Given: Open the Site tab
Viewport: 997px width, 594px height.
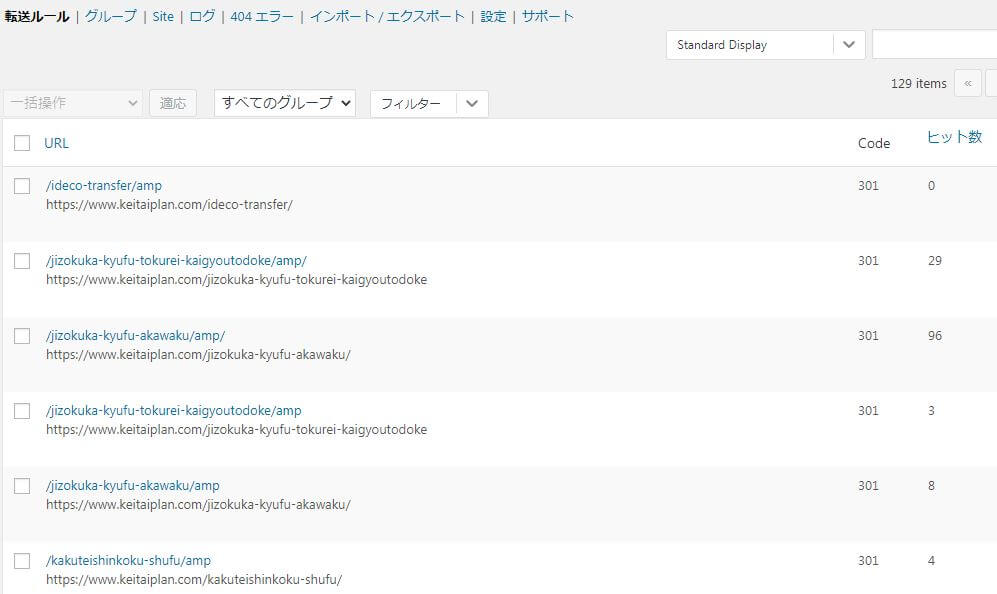Looking at the screenshot, I should pos(163,17).
